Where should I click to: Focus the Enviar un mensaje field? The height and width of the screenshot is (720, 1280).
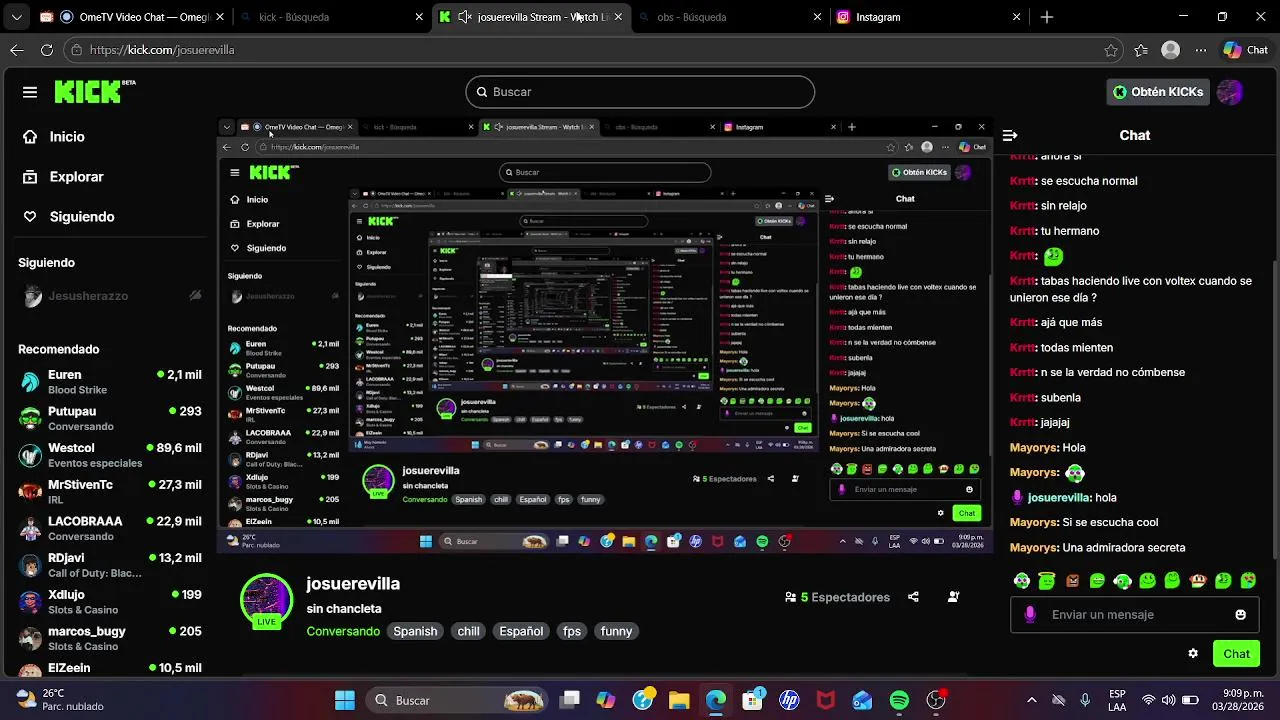coord(1134,615)
